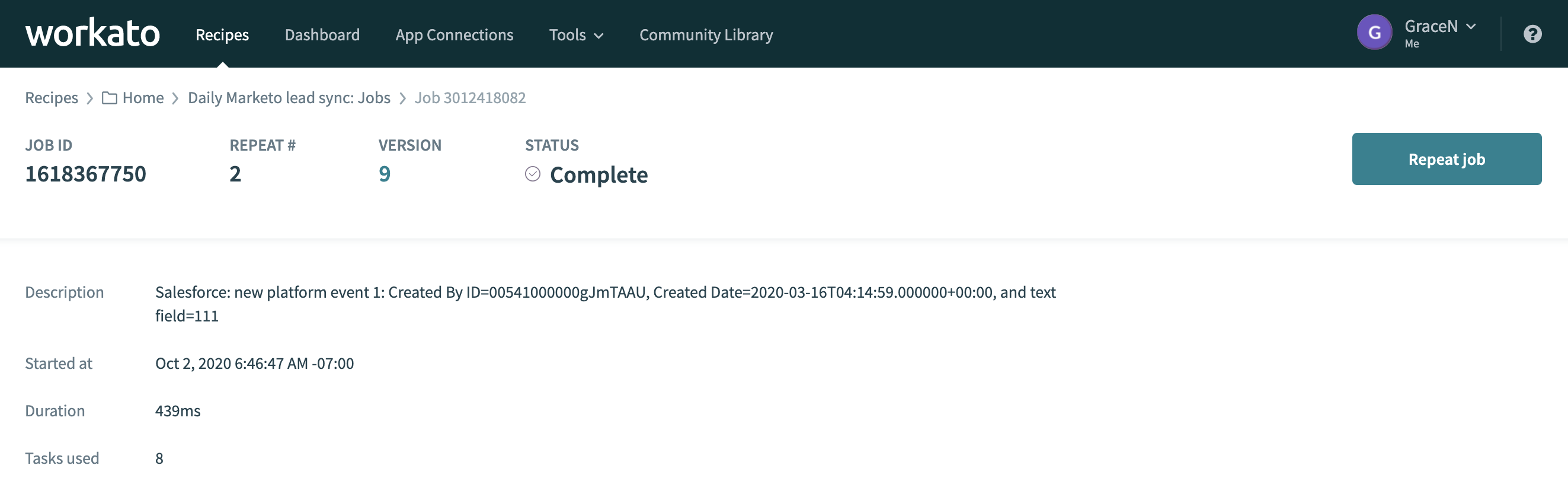
Task: Navigate to Home breadcrumb link
Action: (x=143, y=98)
